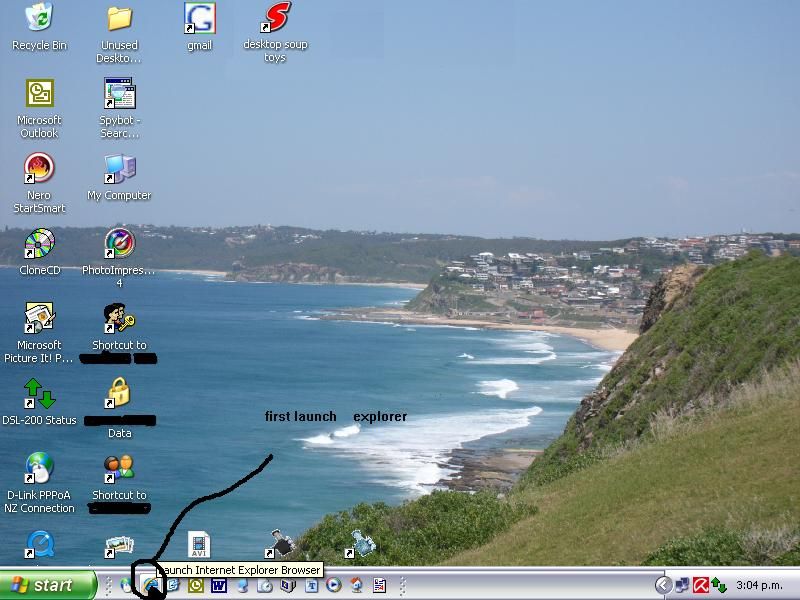800x600 pixels.
Task: Select the PhotoImpression 4 desktop icon
Action: tap(119, 258)
